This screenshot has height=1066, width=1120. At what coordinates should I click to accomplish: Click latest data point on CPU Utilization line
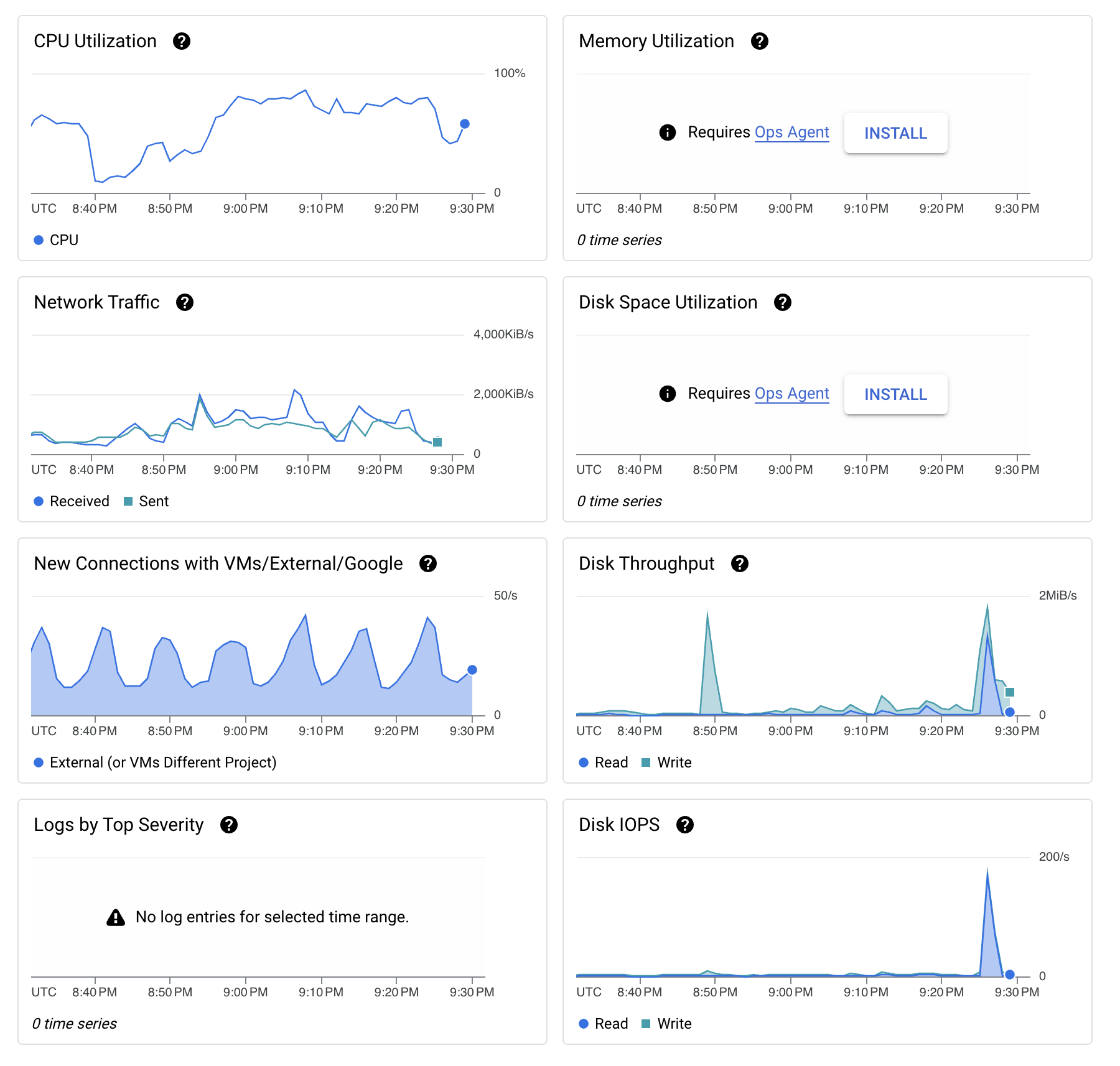[x=465, y=124]
